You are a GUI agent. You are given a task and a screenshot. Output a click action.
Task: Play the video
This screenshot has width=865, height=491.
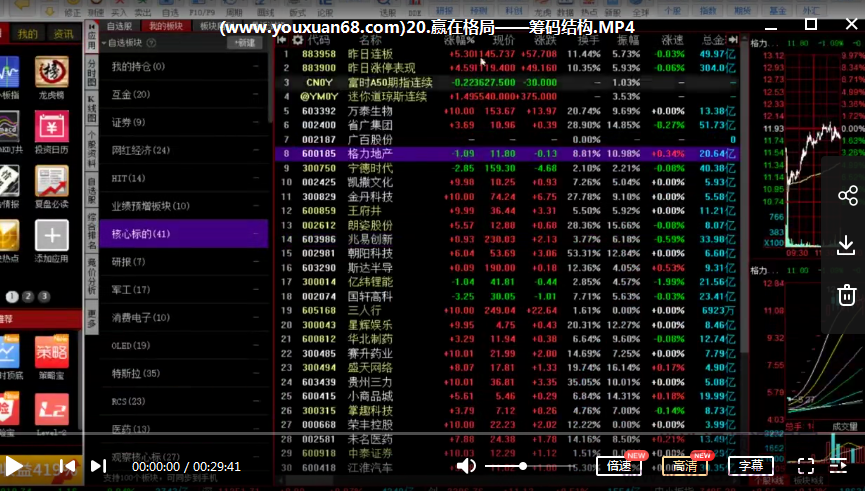(x=14, y=466)
